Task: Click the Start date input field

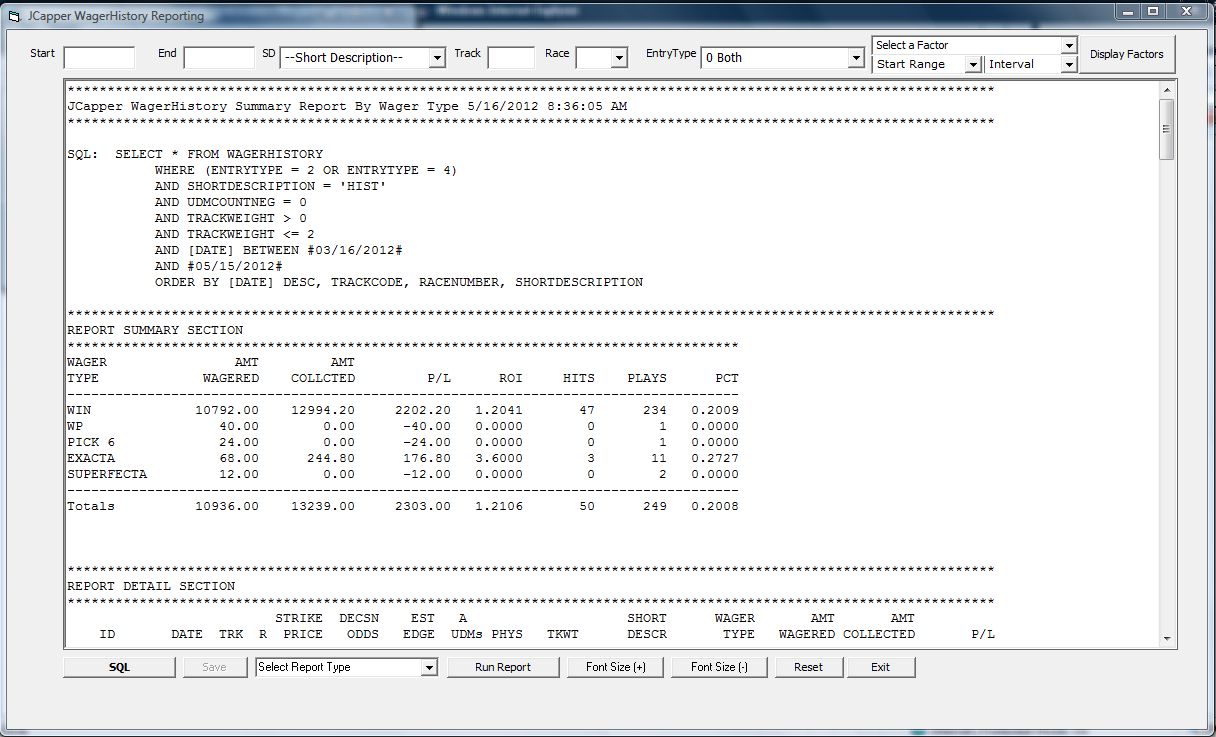Action: pos(99,58)
